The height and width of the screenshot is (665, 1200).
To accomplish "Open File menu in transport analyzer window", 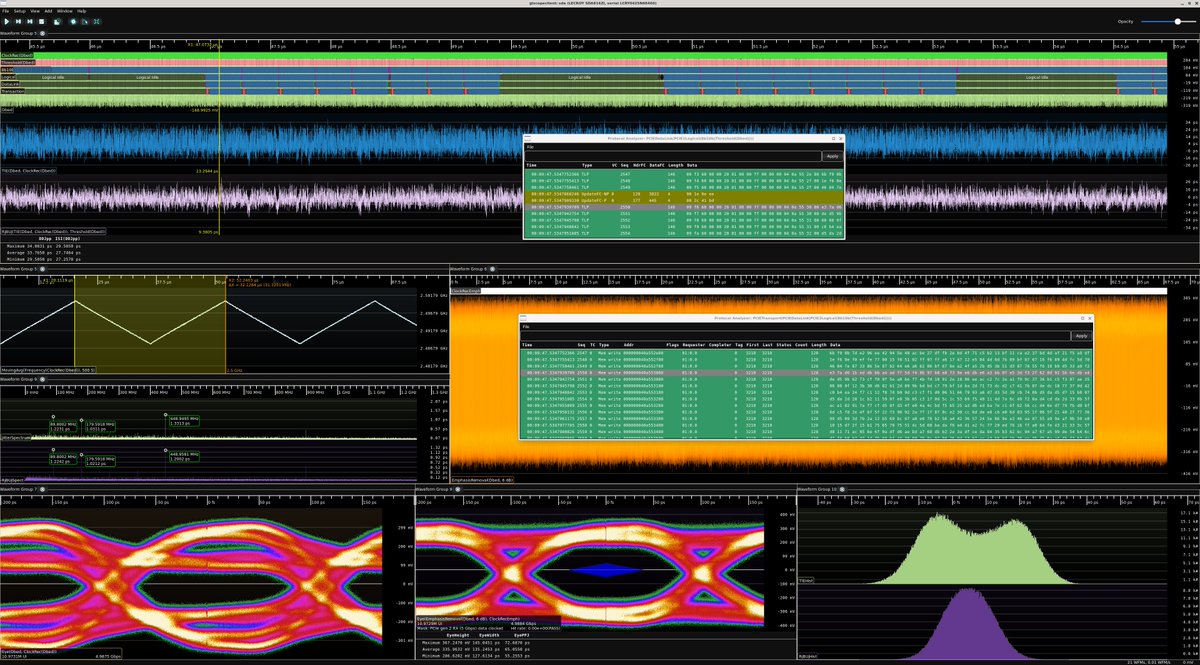I will tap(525, 327).
